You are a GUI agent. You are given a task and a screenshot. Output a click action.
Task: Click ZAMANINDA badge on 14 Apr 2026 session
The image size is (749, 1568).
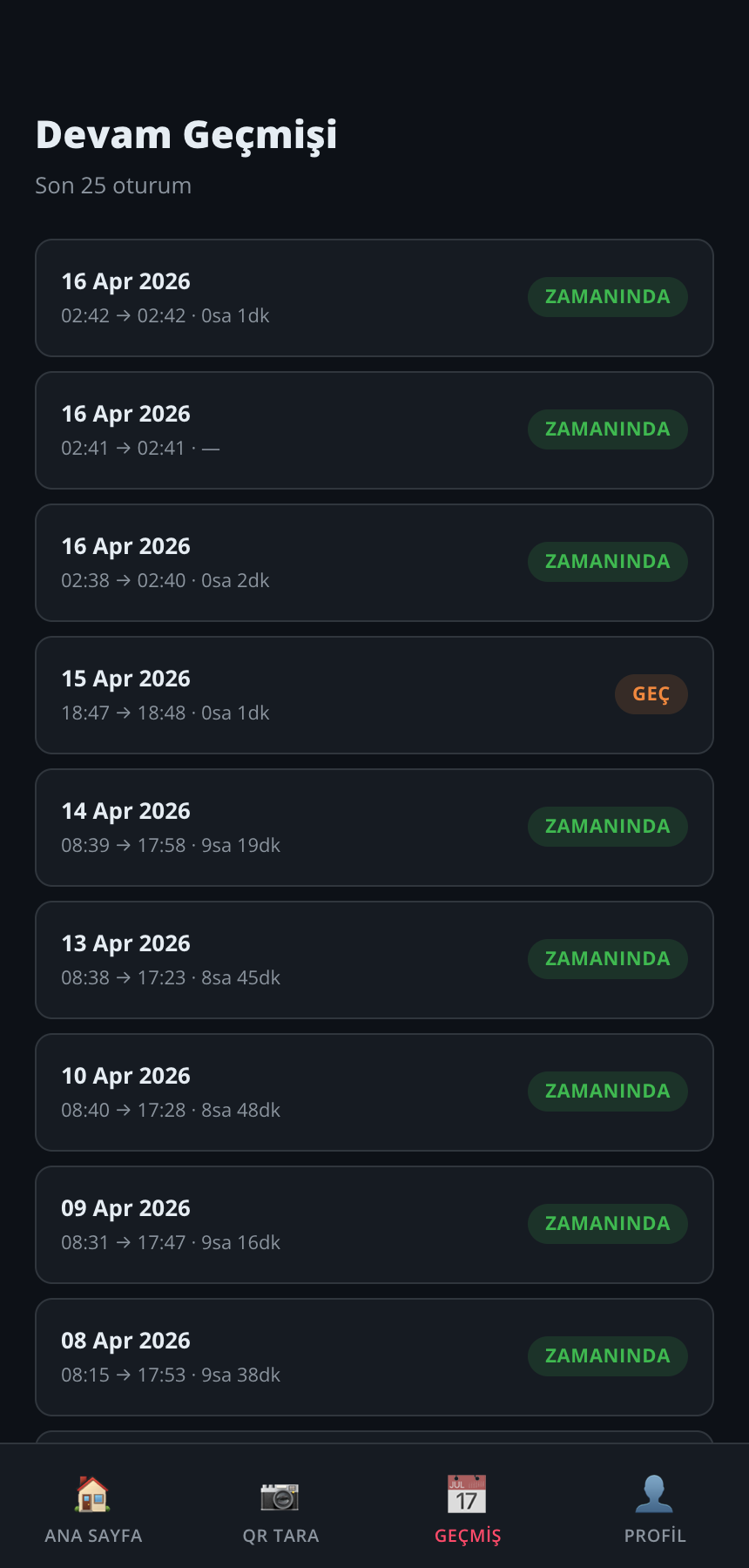(607, 827)
